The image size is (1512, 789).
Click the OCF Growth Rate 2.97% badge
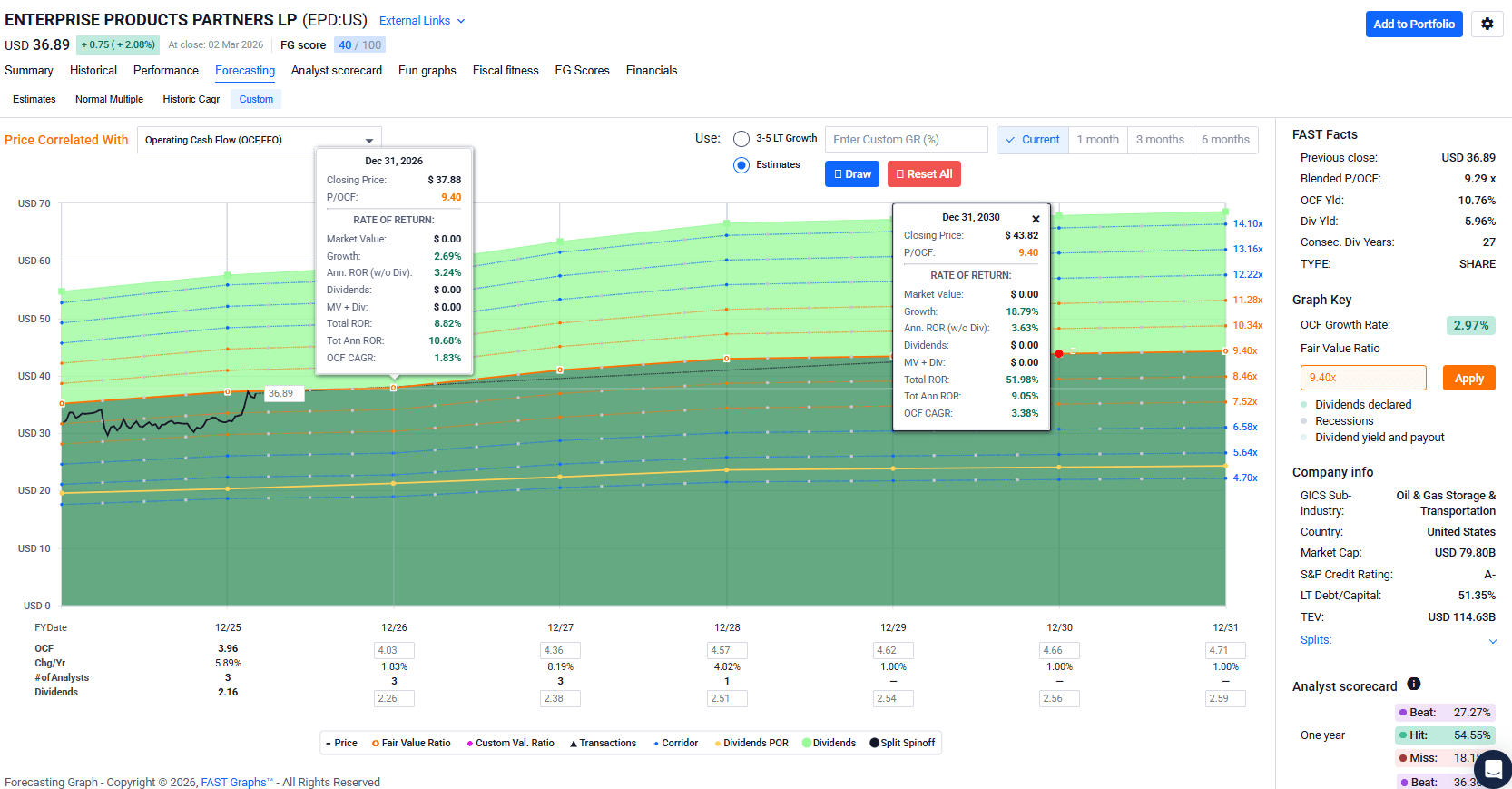(1470, 325)
